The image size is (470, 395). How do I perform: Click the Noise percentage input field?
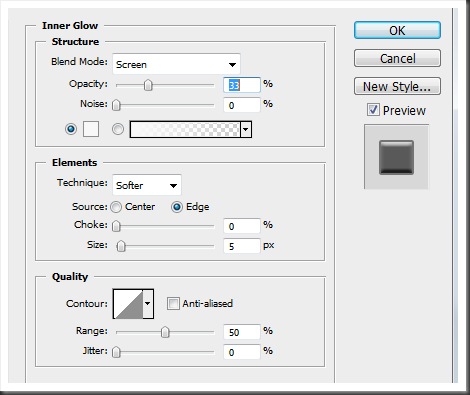(242, 105)
